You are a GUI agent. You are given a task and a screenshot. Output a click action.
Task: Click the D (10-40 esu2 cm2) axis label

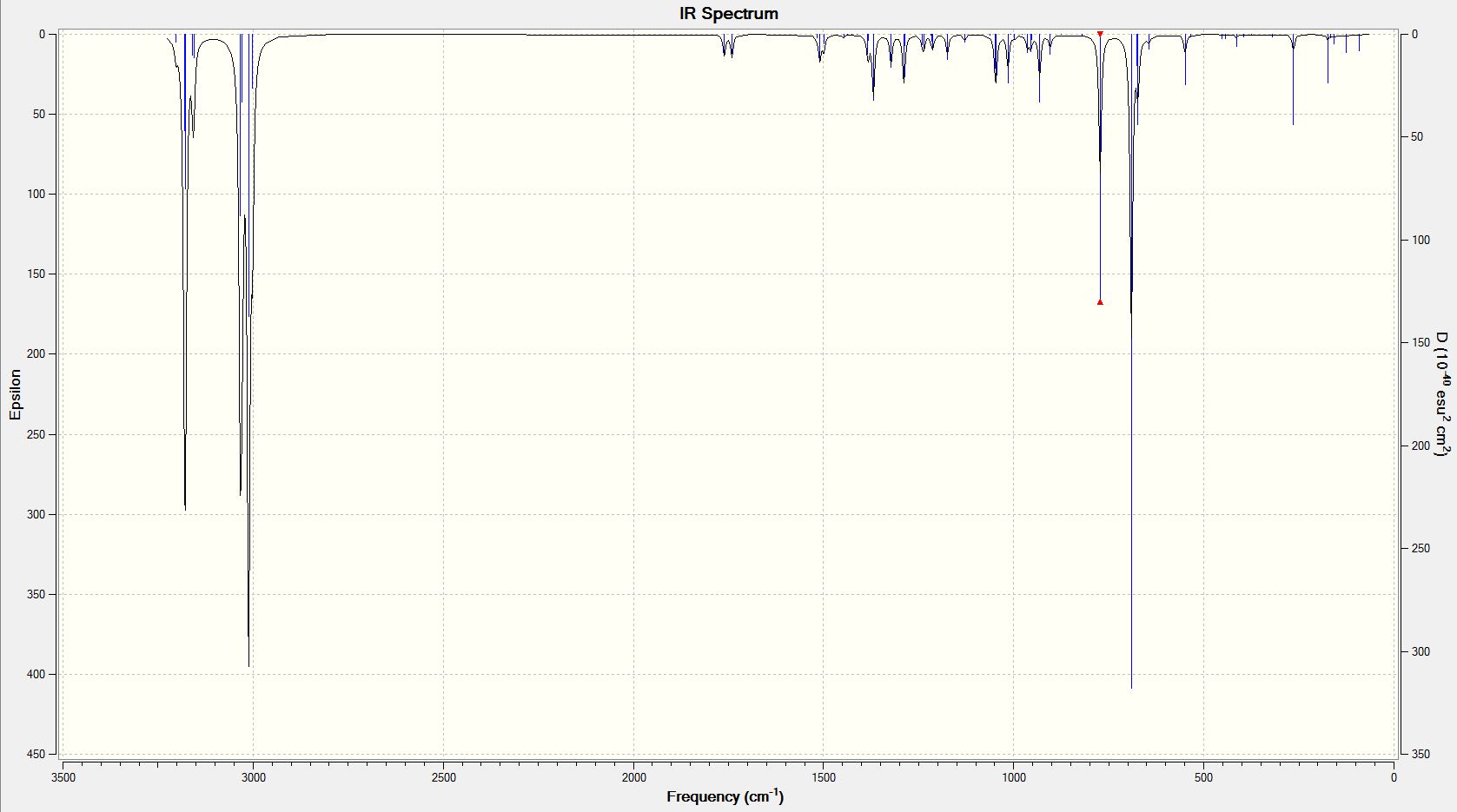tap(1442, 394)
